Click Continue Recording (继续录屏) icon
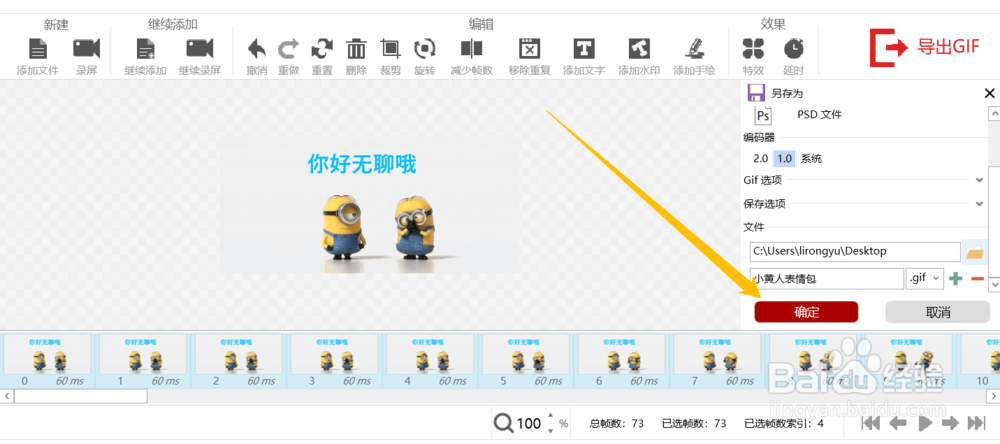 click(200, 49)
